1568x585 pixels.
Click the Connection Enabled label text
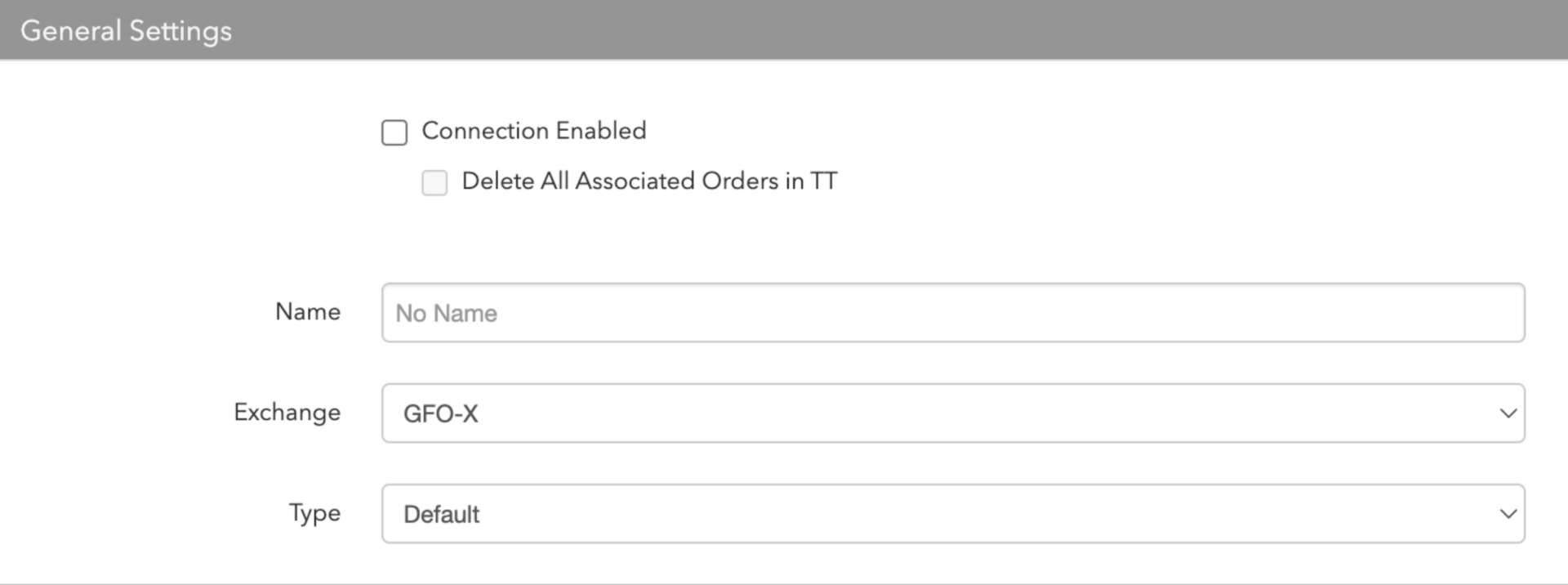point(534,131)
